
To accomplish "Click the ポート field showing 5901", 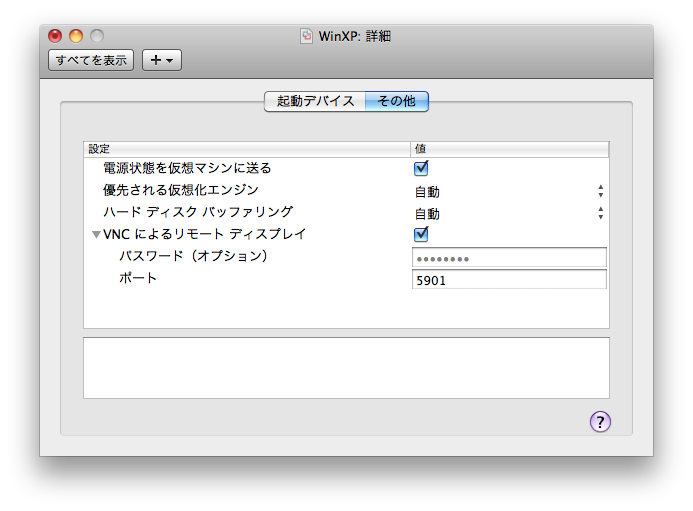I will [x=509, y=280].
